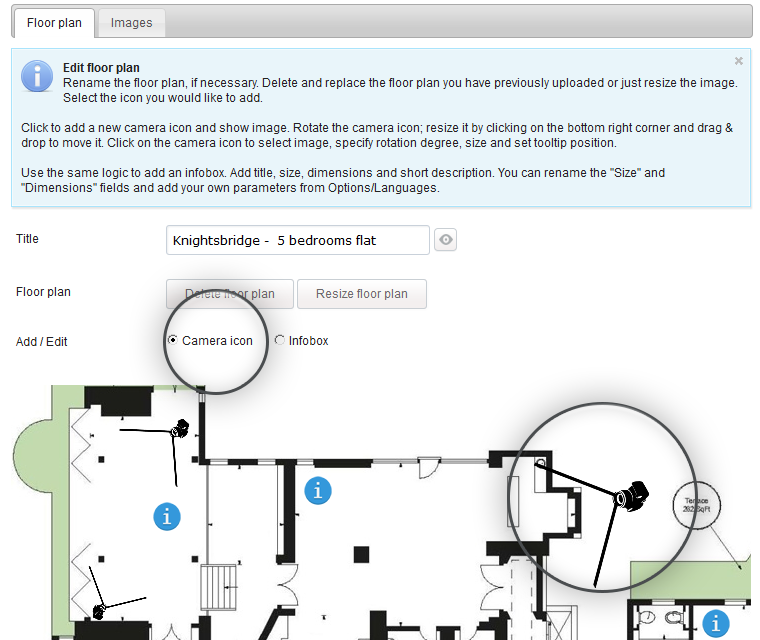Image resolution: width=760 pixels, height=640 pixels.
Task: Click the blue info icon in help box
Action: (x=37, y=76)
